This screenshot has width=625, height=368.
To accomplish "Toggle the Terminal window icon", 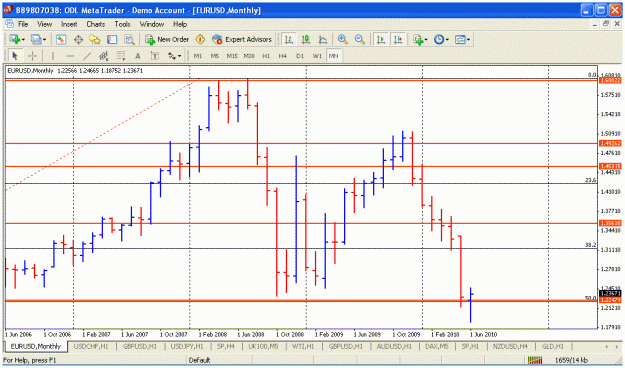I will pos(112,39).
